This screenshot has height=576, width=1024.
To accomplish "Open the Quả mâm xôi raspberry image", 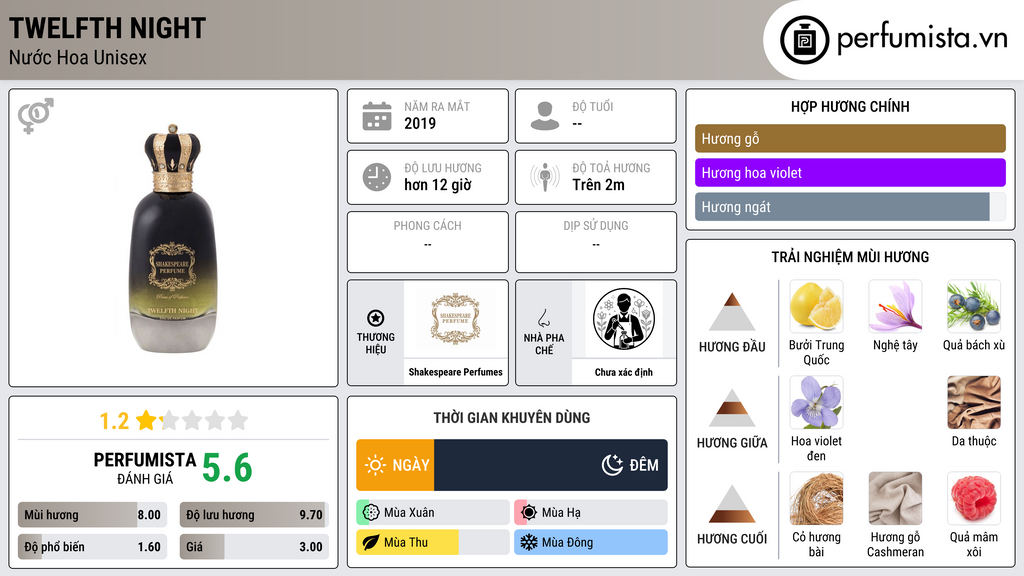I will tap(974, 498).
